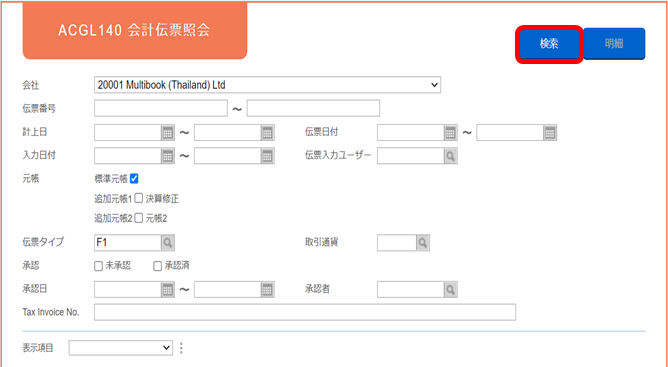Image resolution: width=668 pixels, height=367 pixels.
Task: Click the Tax Invoice No. input field
Action: pos(305,312)
